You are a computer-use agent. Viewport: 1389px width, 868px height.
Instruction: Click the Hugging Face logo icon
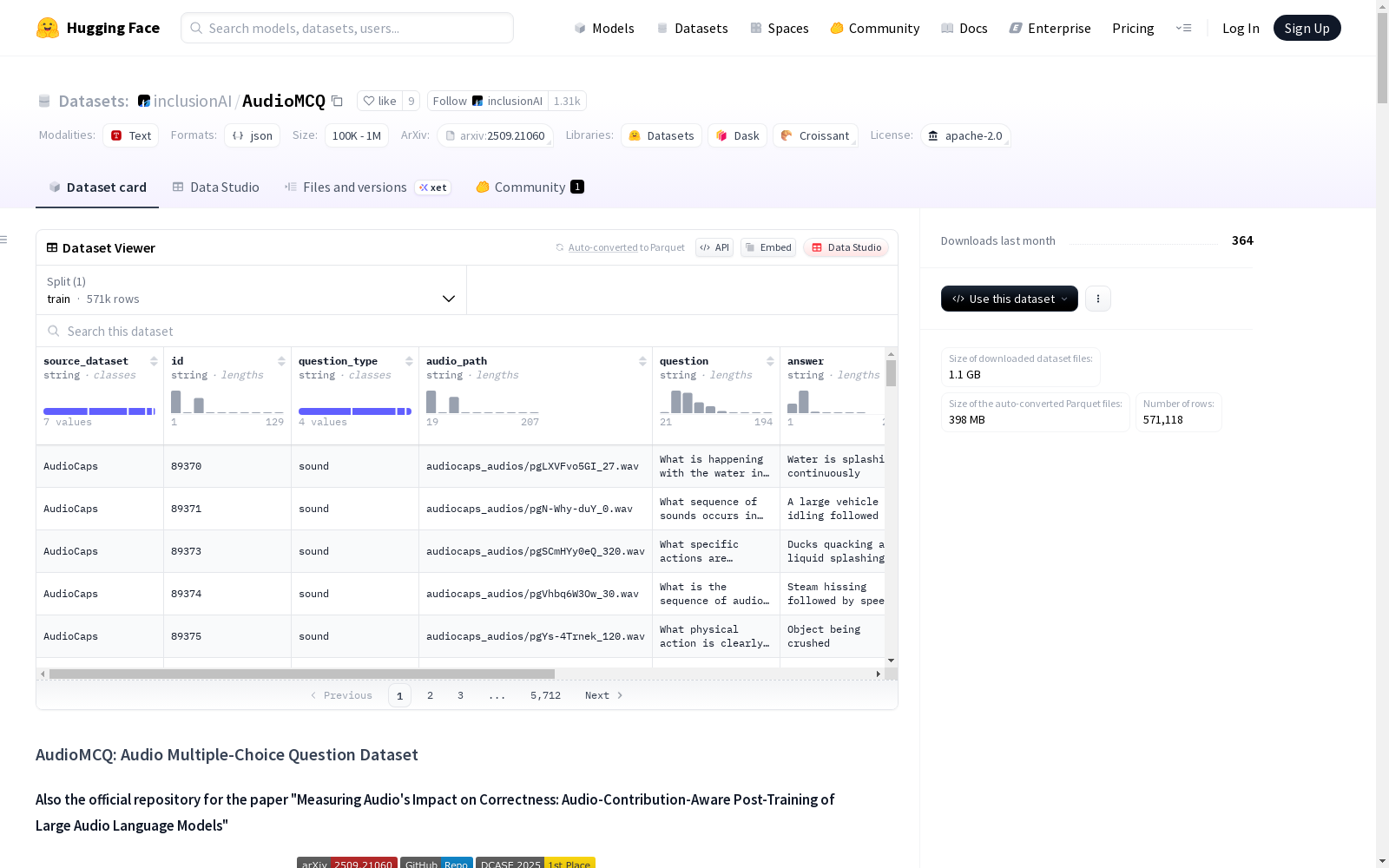pyautogui.click(x=48, y=28)
